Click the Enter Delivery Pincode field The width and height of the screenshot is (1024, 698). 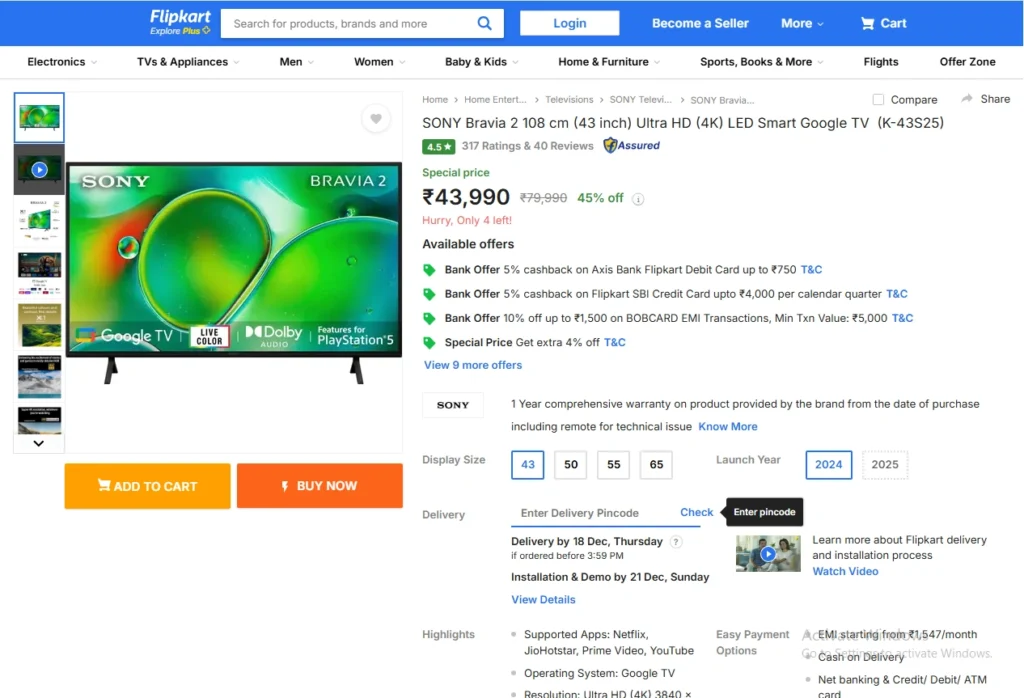click(590, 513)
